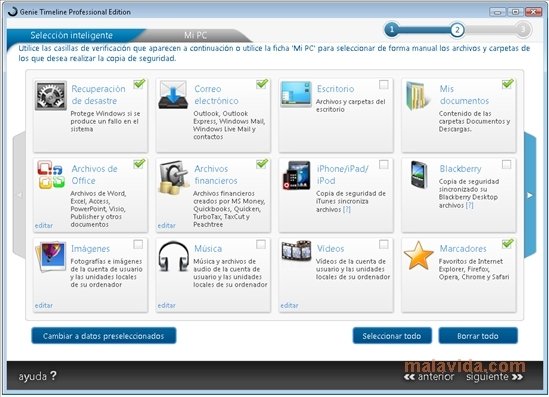Check the Imágenes checkbox
The image size is (549, 397).
pos(138,244)
